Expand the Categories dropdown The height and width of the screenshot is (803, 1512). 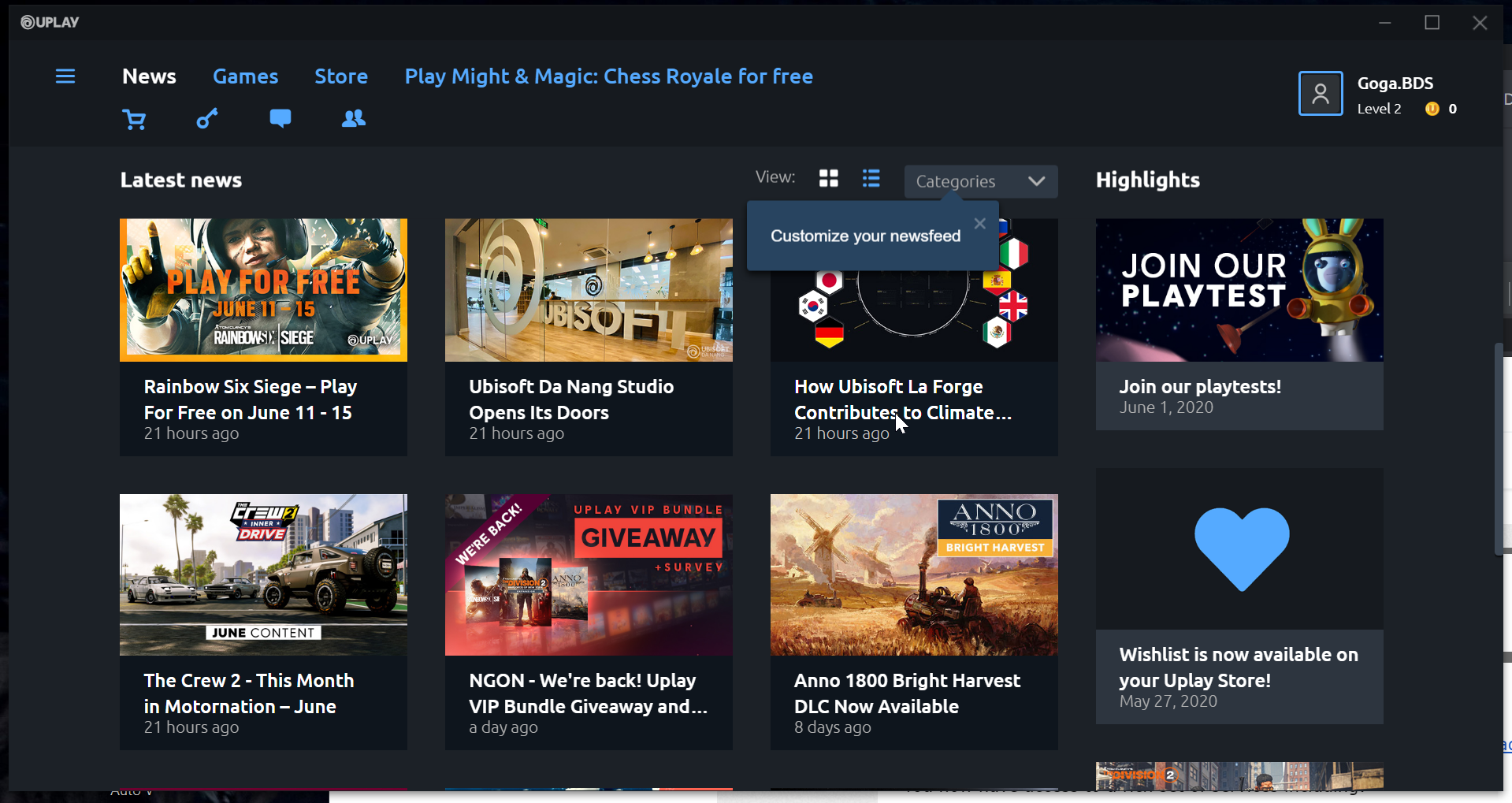click(980, 181)
